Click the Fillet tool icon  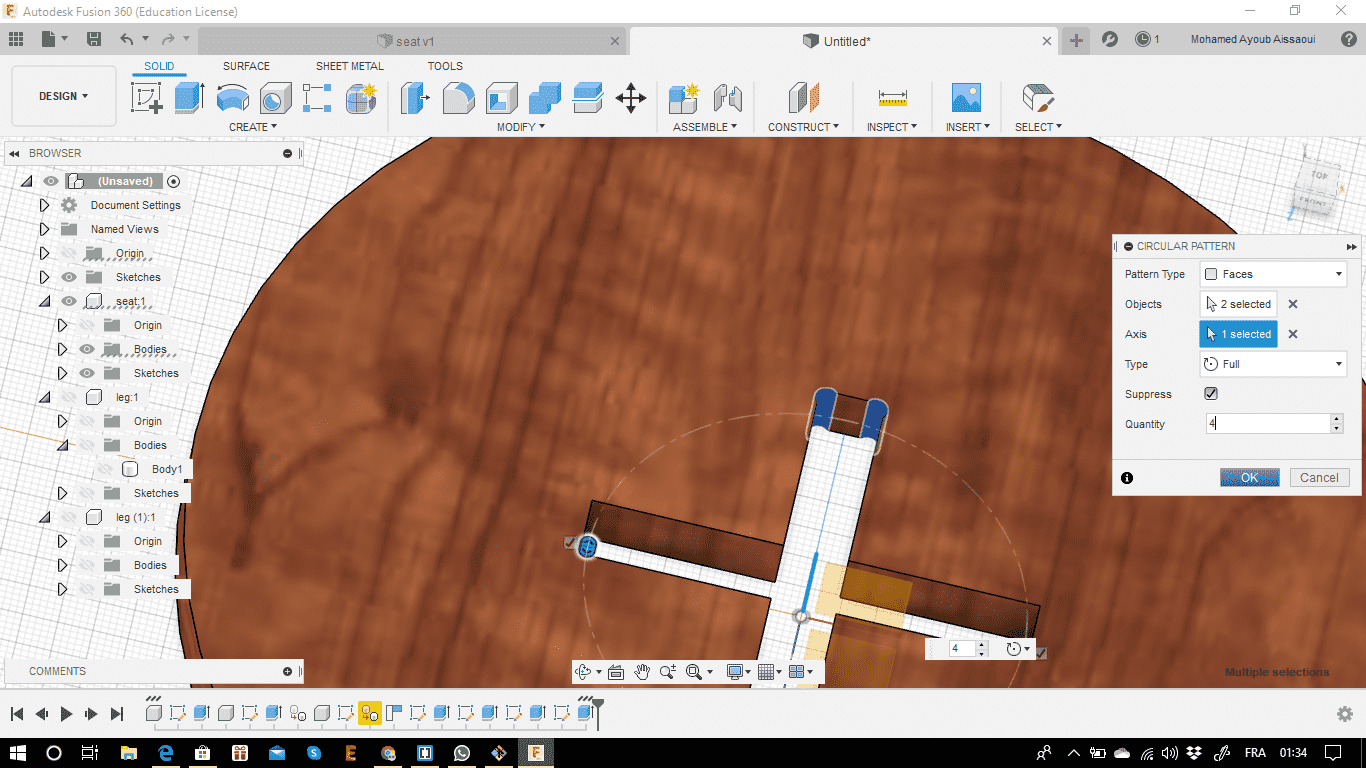click(458, 98)
